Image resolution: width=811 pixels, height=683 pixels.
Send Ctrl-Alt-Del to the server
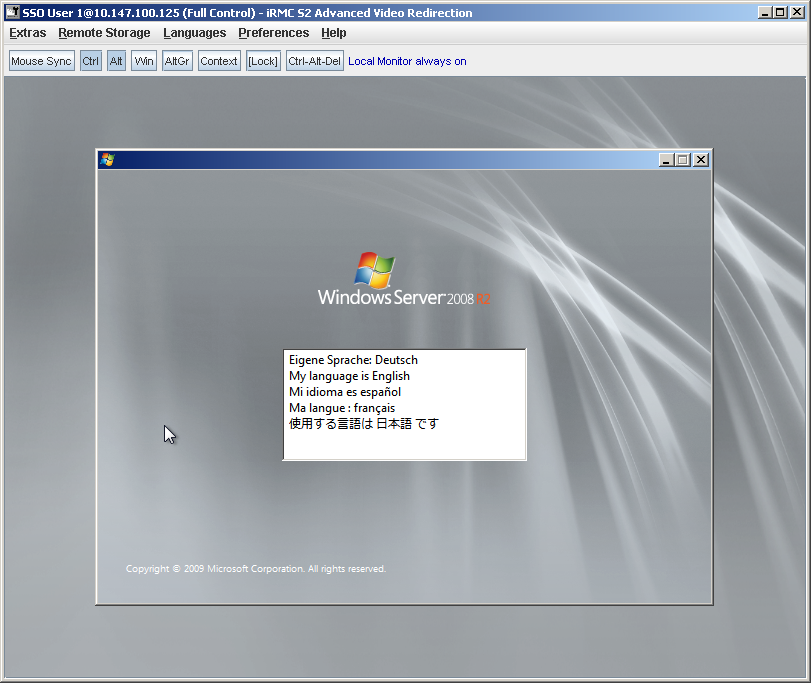tap(314, 61)
